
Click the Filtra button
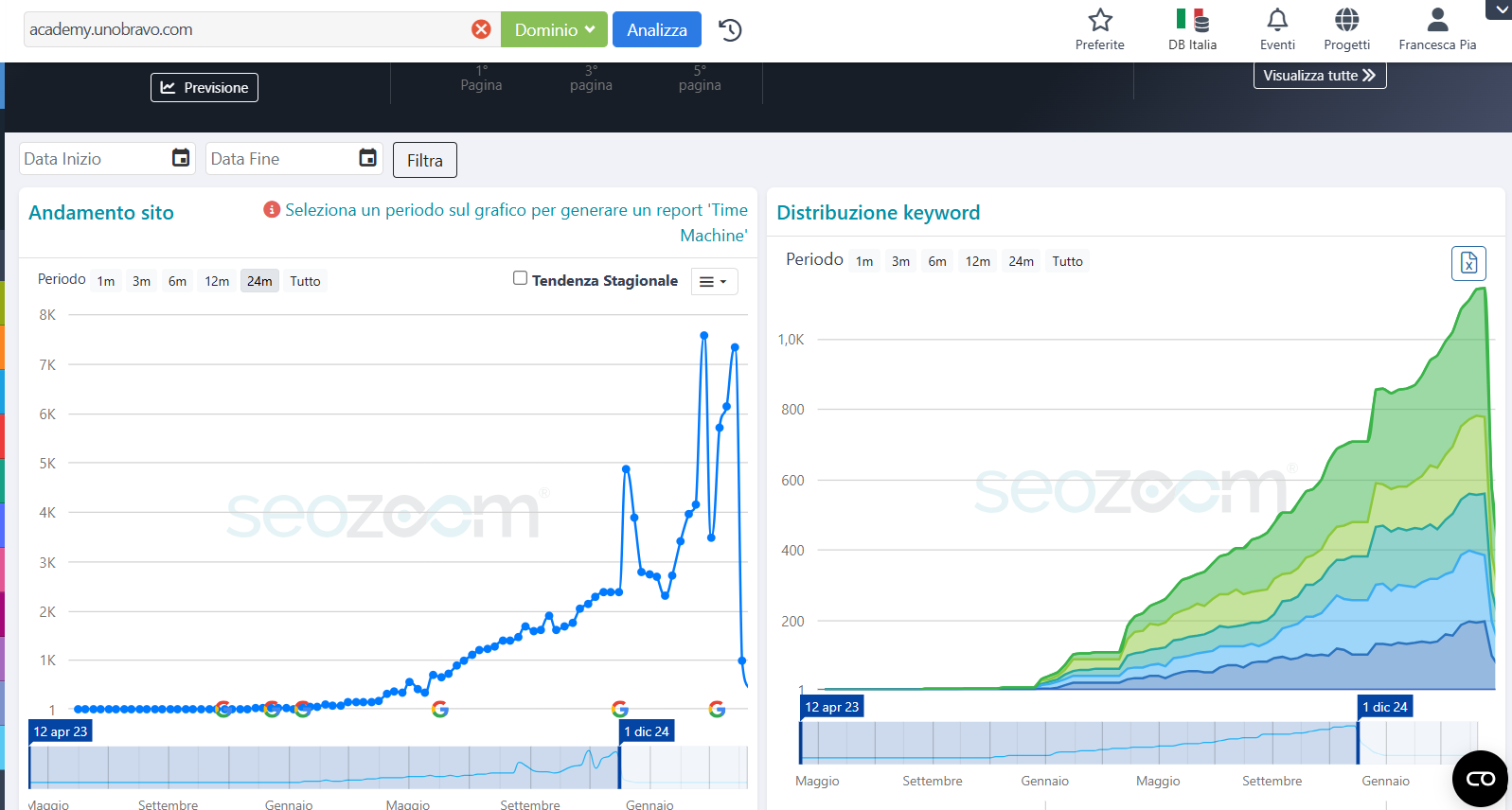[x=424, y=160]
